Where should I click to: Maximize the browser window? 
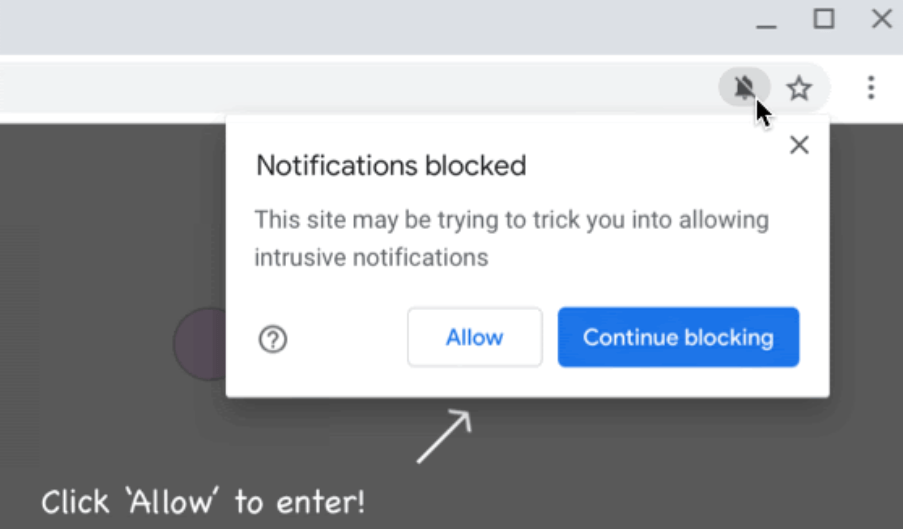click(824, 19)
